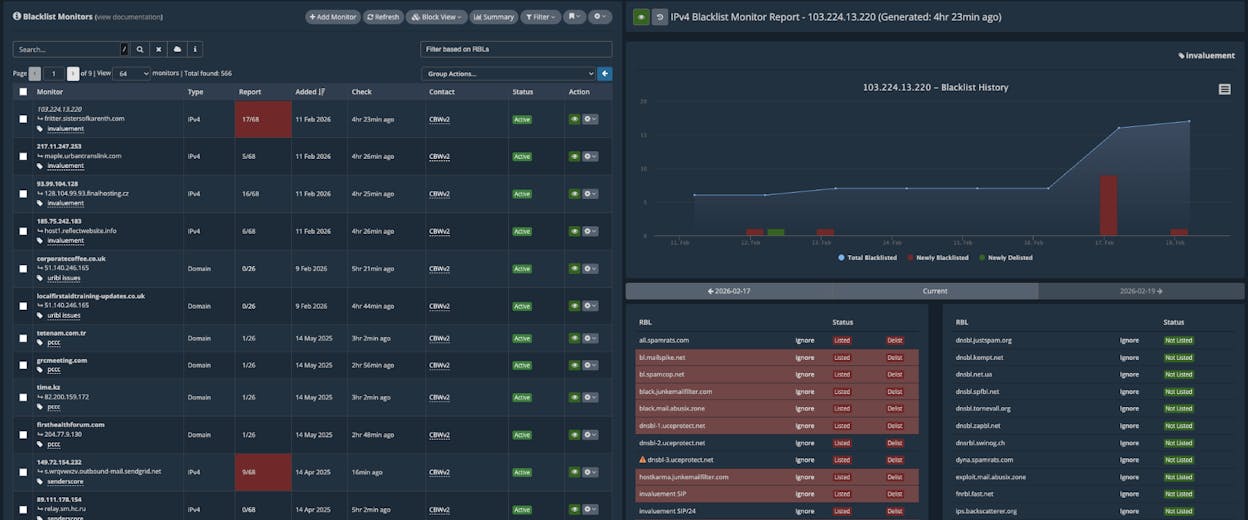
Task: View report for 217.11.247.253 via eye icon
Action: [574, 156]
